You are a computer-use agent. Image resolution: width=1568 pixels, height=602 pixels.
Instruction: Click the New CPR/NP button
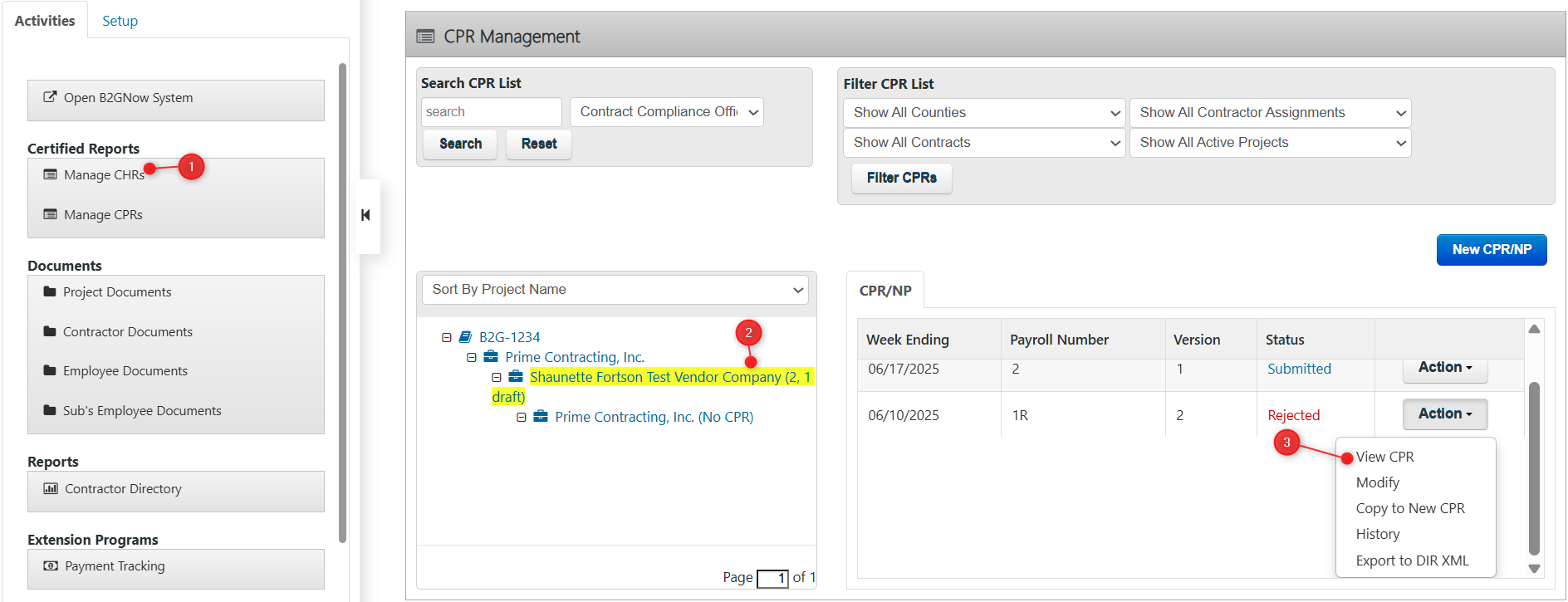point(1492,250)
